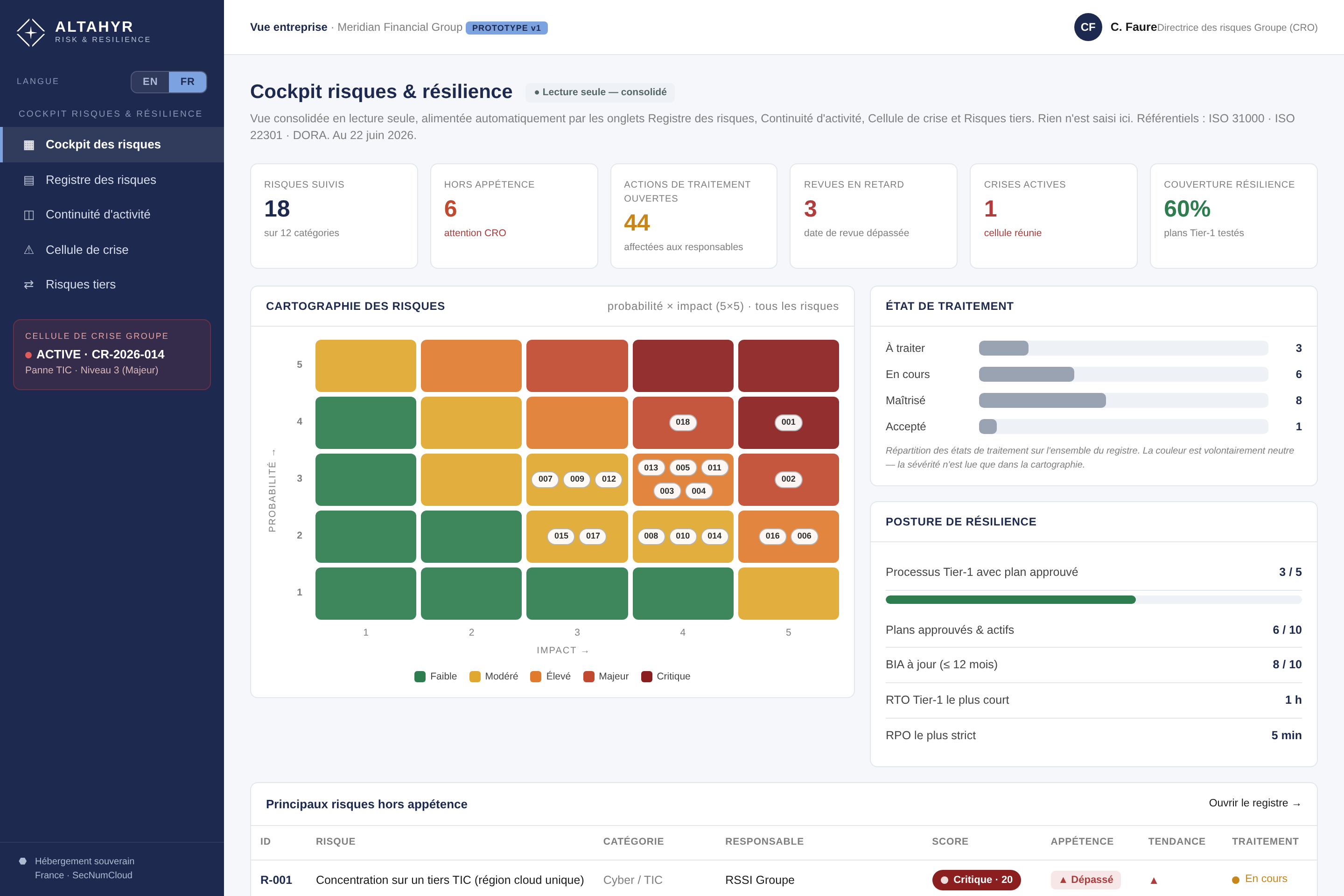Screen dimensions: 1344x896
Task: Click the Hébergement souverain hexagon icon
Action: (23, 861)
